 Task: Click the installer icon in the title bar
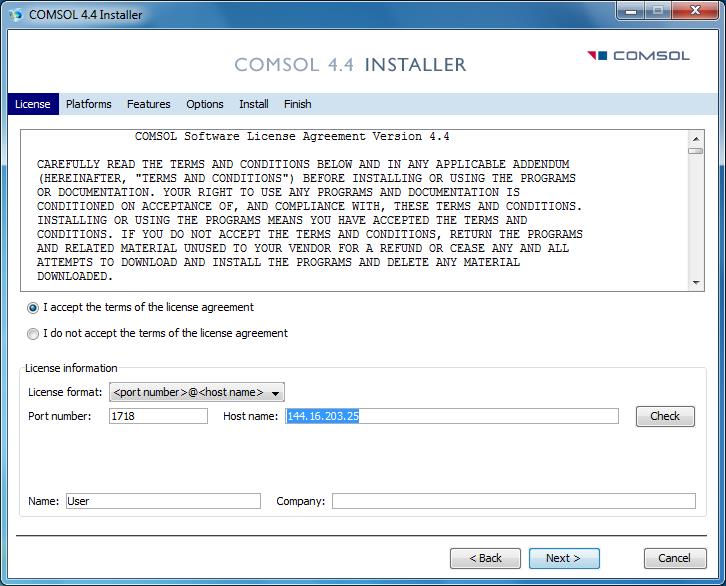click(x=15, y=14)
